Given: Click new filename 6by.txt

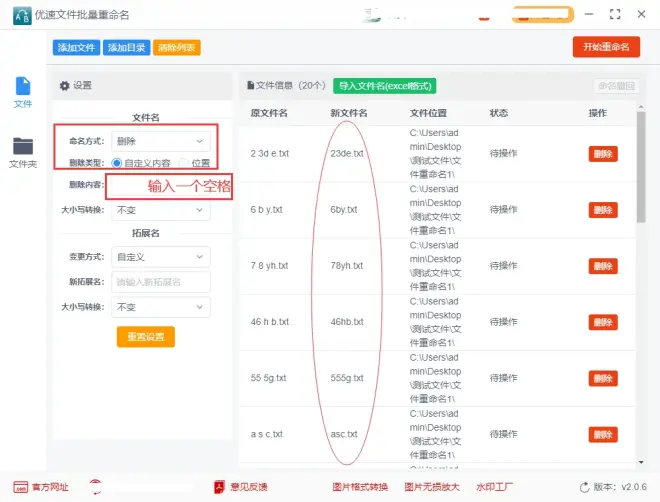Looking at the screenshot, I should tap(344, 210).
